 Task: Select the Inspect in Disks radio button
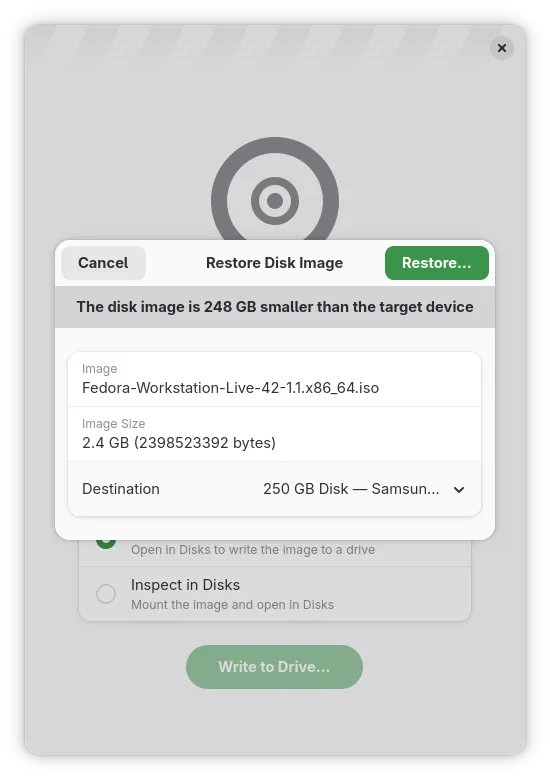point(106,593)
